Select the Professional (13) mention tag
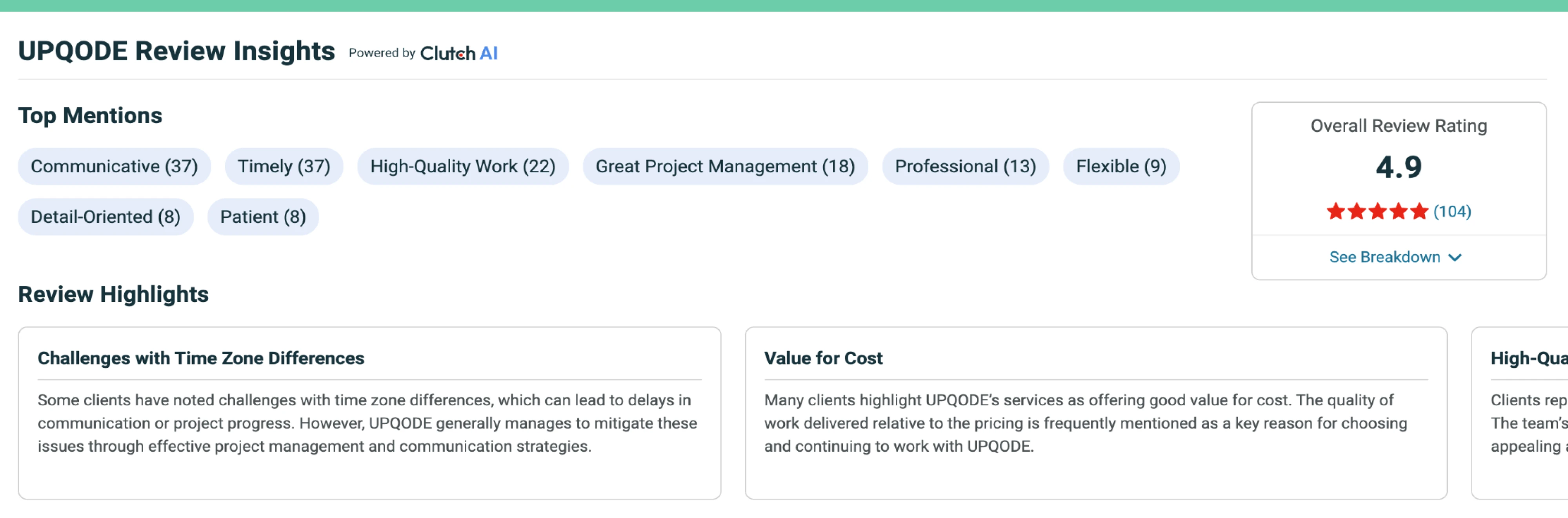 point(965,166)
